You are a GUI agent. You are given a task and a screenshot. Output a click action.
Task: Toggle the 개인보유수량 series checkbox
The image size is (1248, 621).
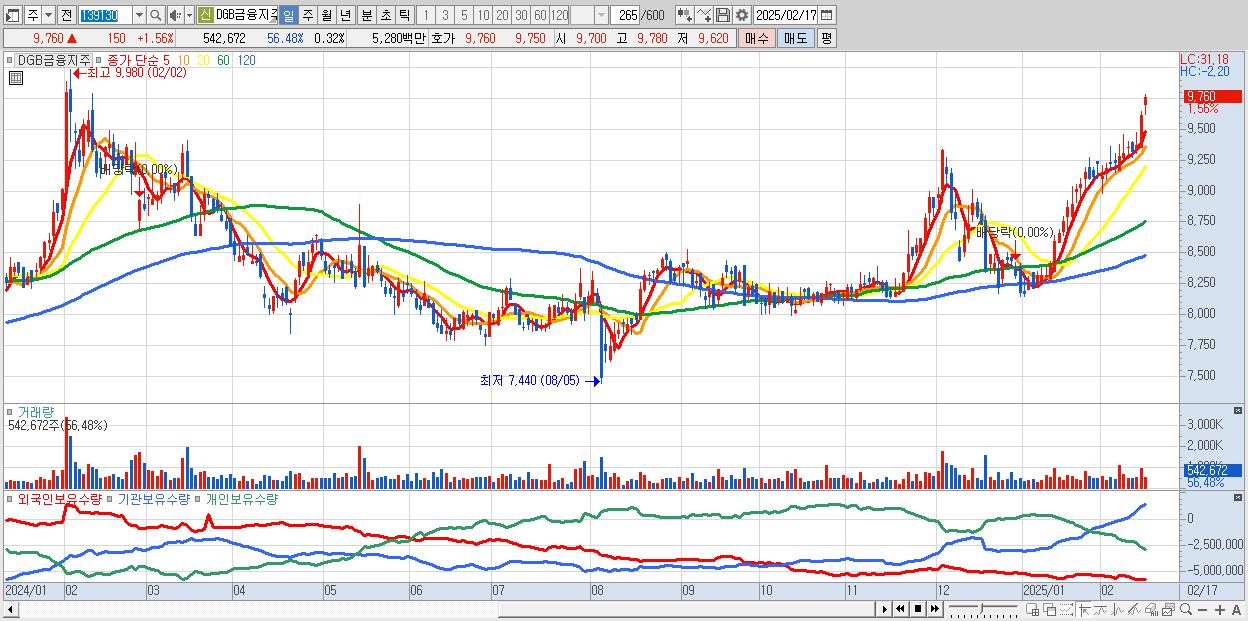(x=199, y=498)
